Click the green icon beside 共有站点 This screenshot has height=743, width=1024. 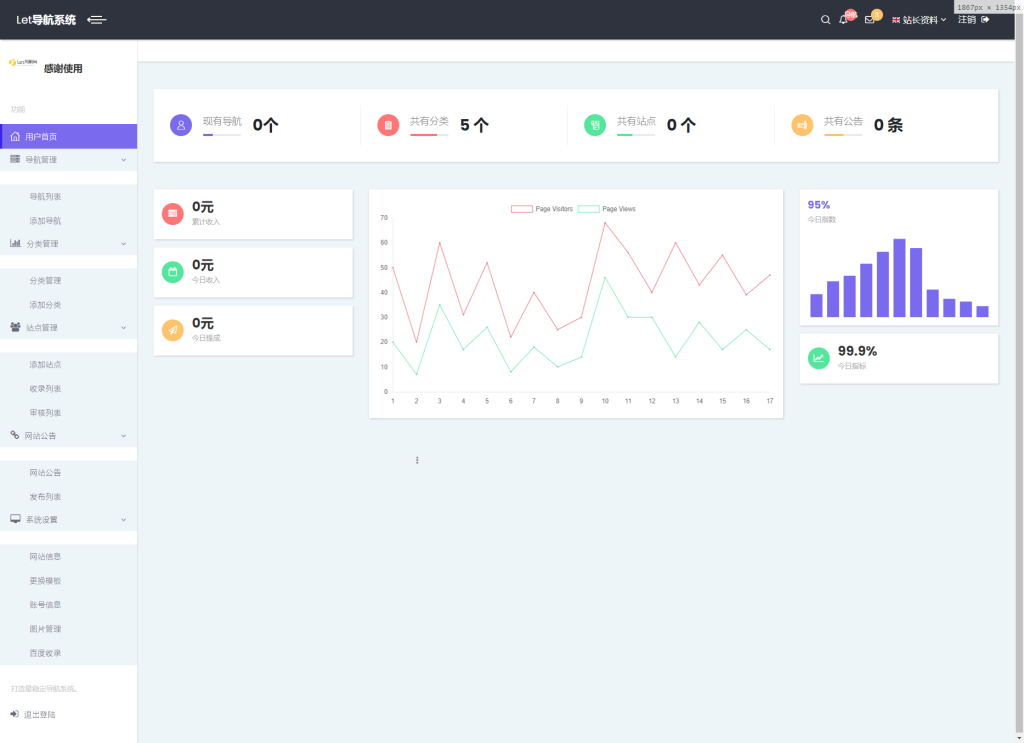pos(595,125)
